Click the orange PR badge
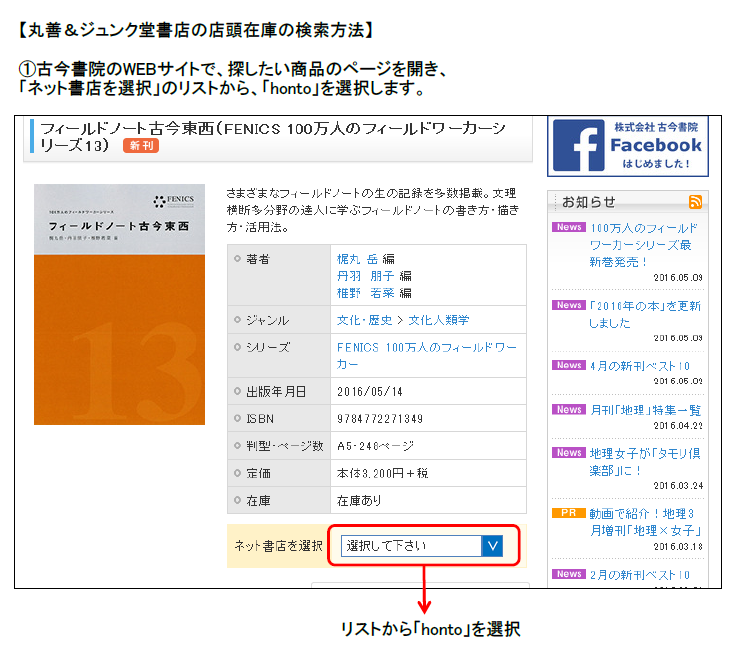The width and height of the screenshot is (735, 646). click(568, 513)
